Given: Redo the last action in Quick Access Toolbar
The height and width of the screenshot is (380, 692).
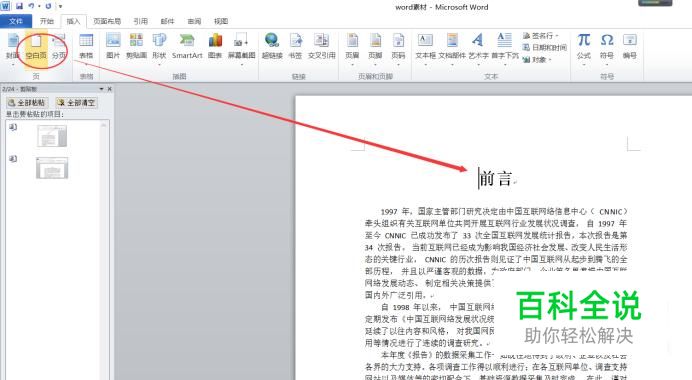Looking at the screenshot, I should (48, 6).
